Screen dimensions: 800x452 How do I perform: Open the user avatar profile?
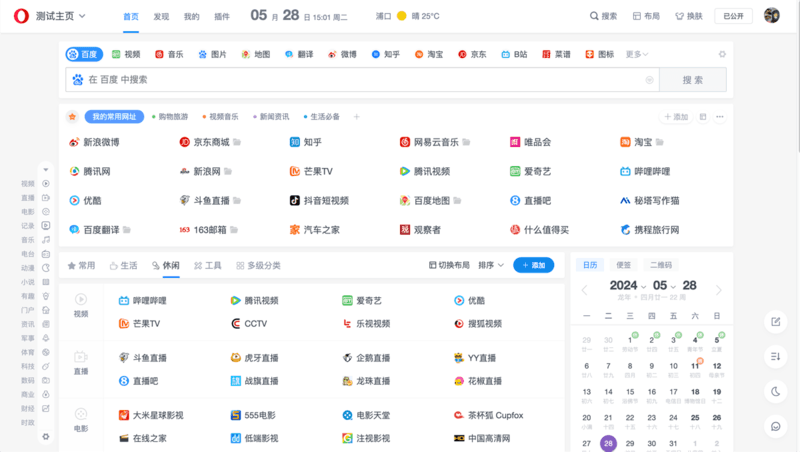[771, 16]
